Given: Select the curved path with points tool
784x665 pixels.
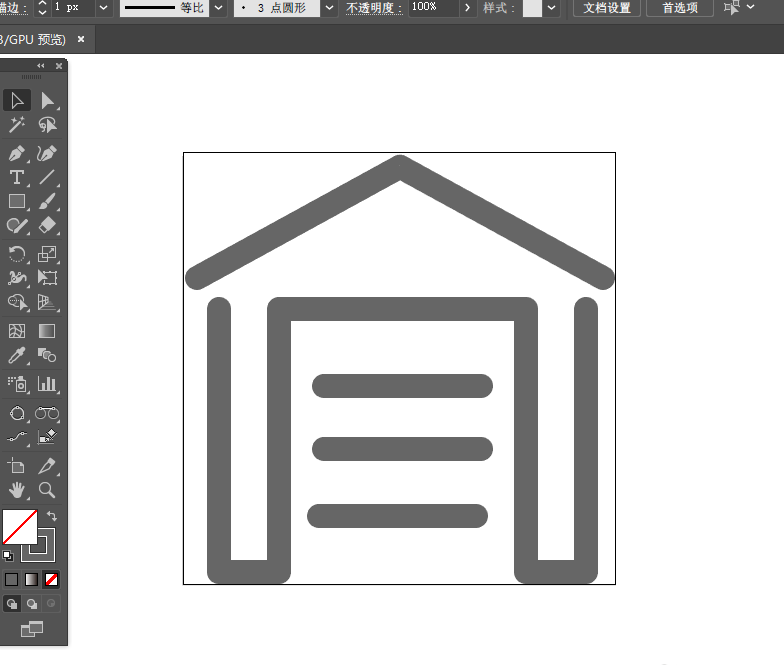Looking at the screenshot, I should (x=17, y=437).
